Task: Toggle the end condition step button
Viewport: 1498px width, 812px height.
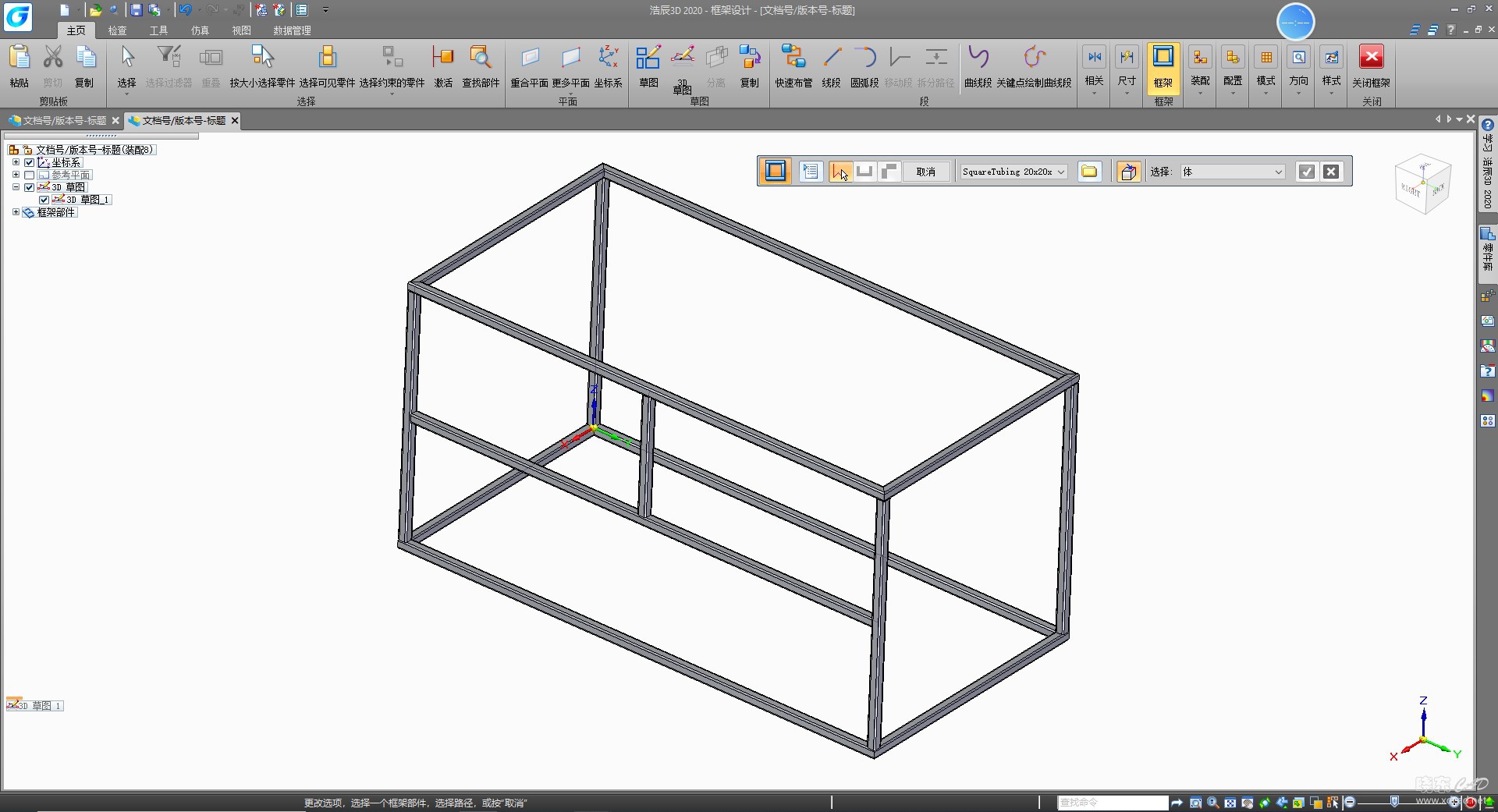Action: click(x=864, y=172)
